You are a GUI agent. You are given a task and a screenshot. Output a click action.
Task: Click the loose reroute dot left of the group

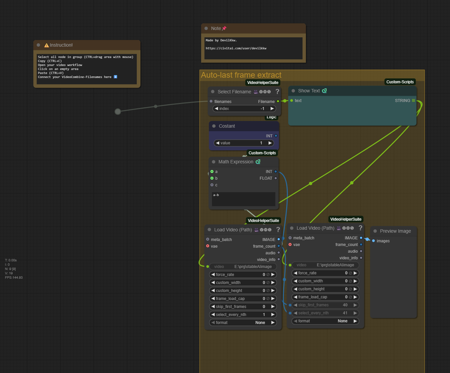click(118, 112)
